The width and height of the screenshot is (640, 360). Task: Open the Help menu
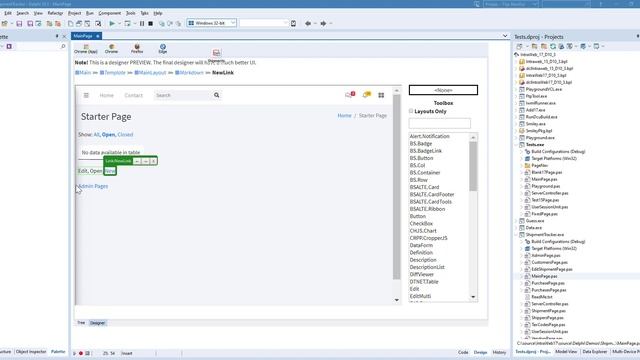[x=158, y=13]
